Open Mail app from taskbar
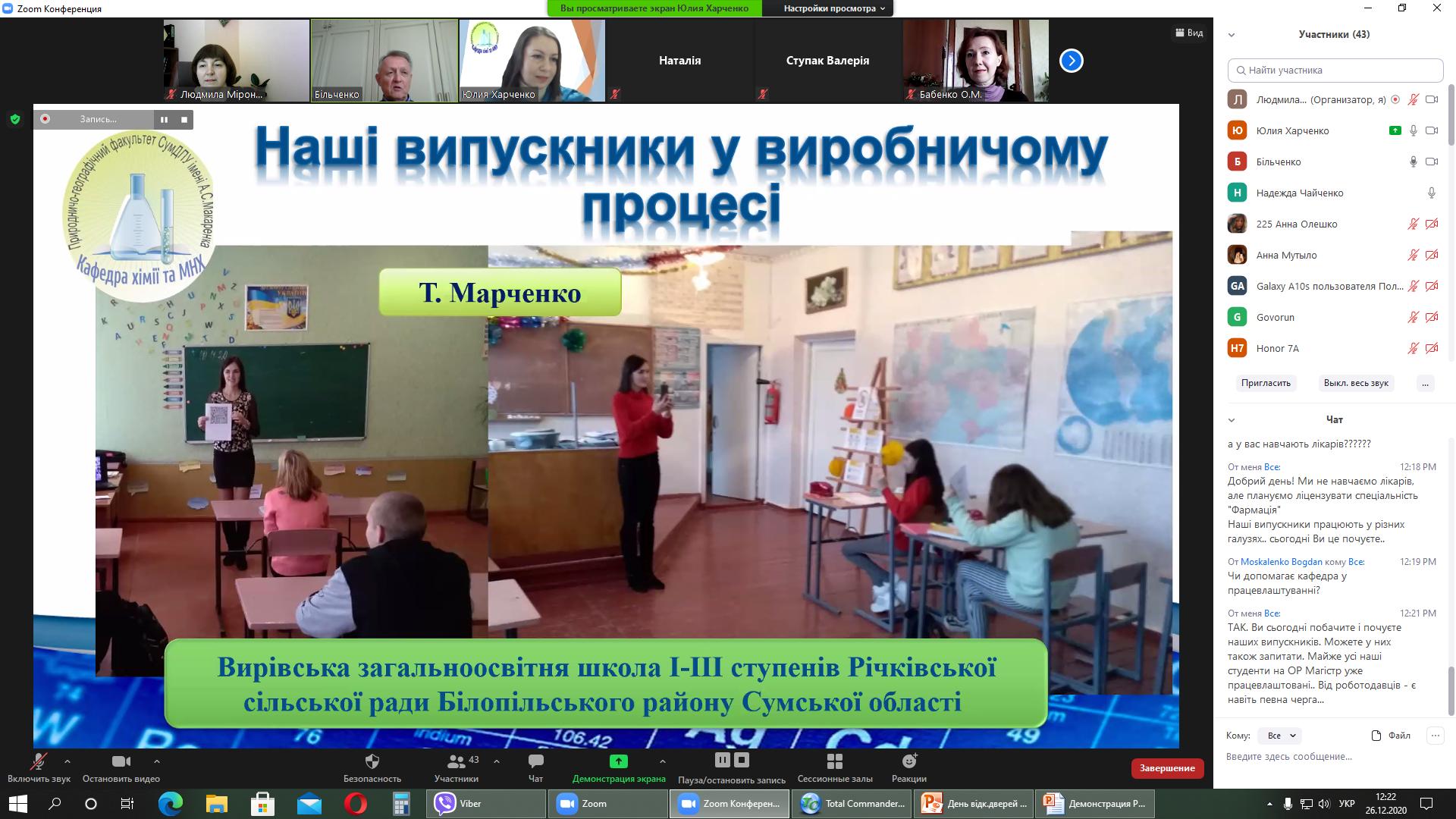1456x819 pixels. pos(309,804)
